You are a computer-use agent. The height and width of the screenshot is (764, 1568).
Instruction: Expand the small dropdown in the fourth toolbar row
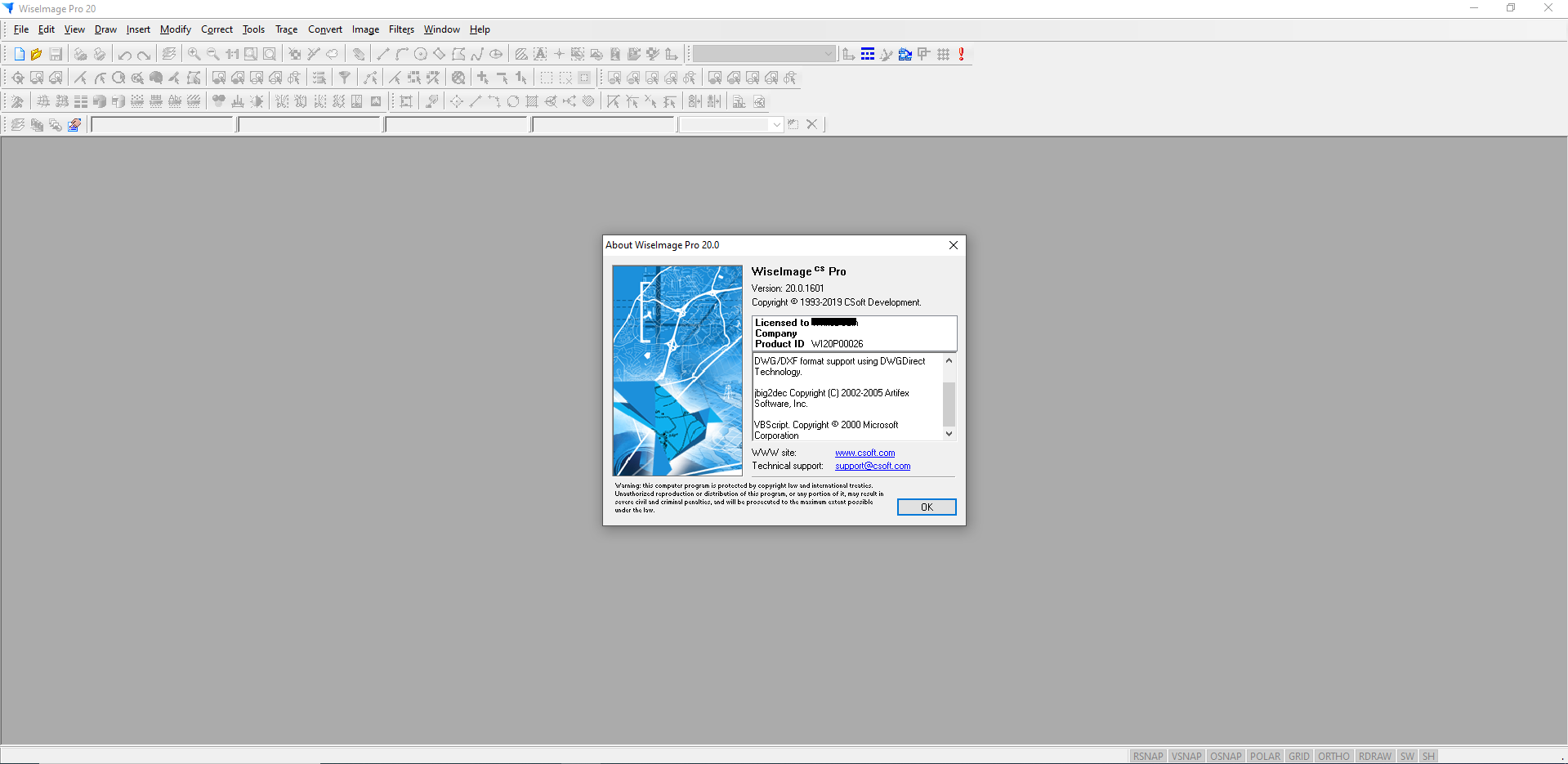click(x=776, y=124)
